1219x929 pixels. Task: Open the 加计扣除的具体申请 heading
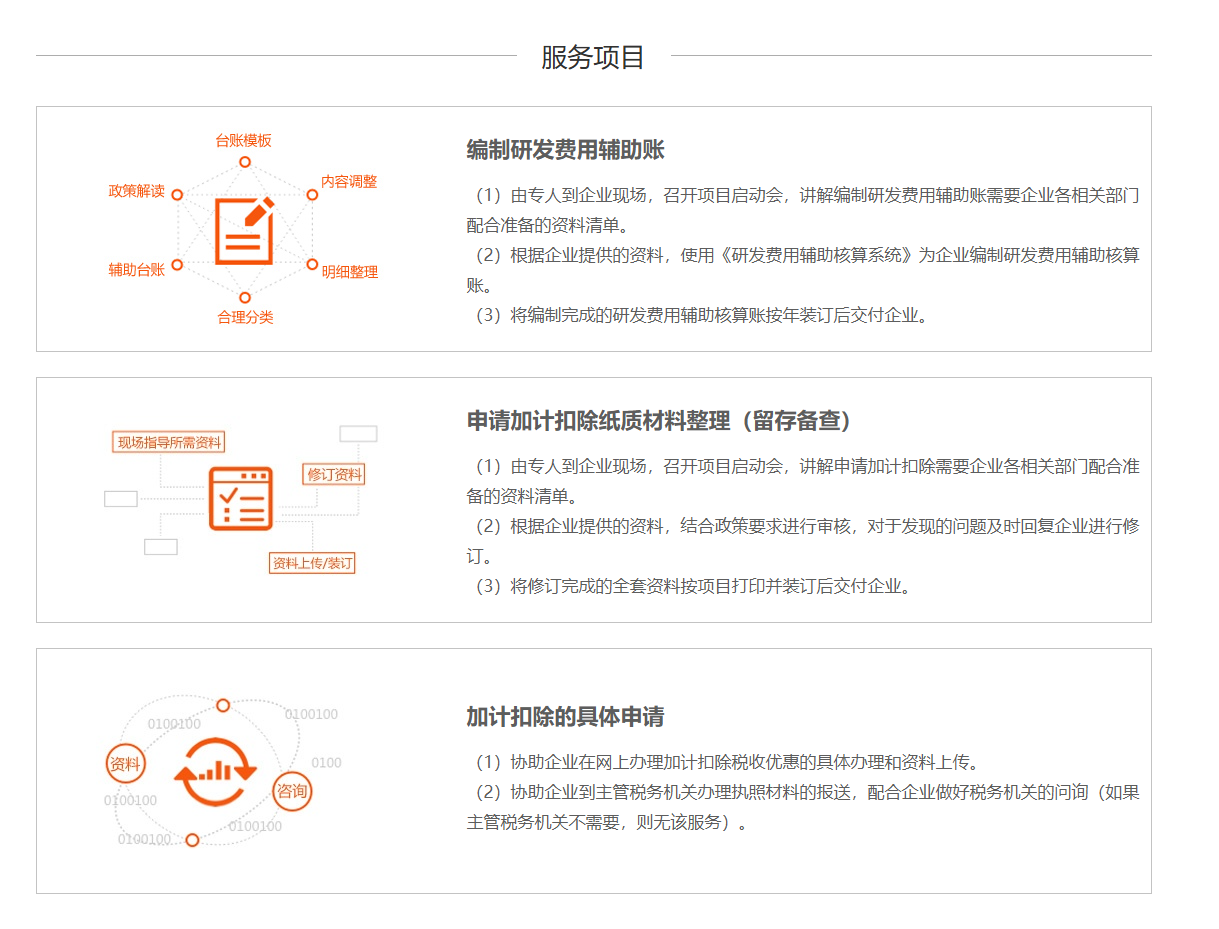tap(565, 717)
